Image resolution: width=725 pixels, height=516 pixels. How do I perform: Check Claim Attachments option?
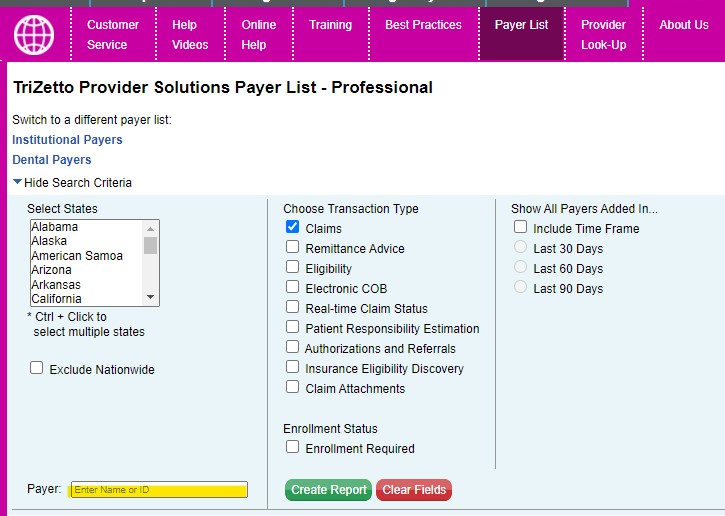(x=292, y=387)
